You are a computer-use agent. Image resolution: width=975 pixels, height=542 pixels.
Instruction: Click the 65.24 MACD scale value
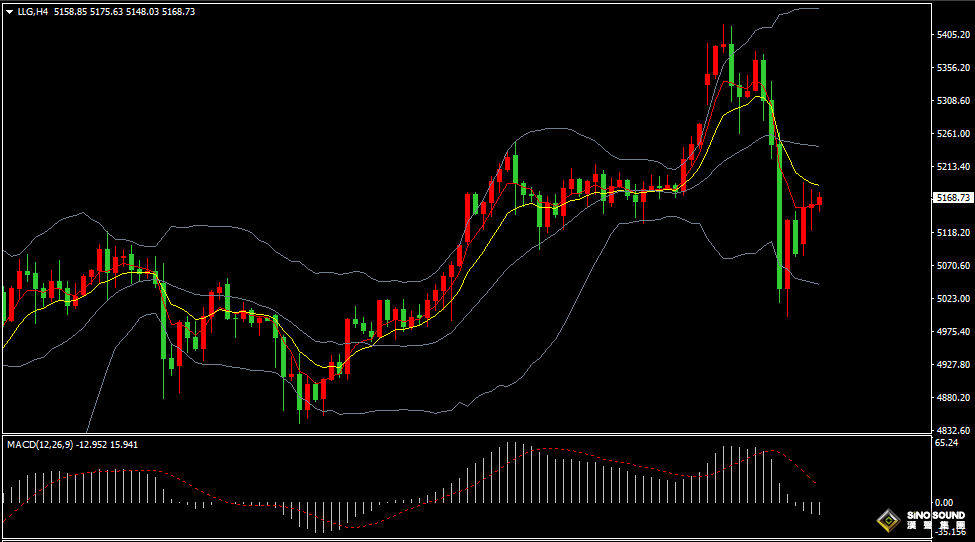click(945, 442)
